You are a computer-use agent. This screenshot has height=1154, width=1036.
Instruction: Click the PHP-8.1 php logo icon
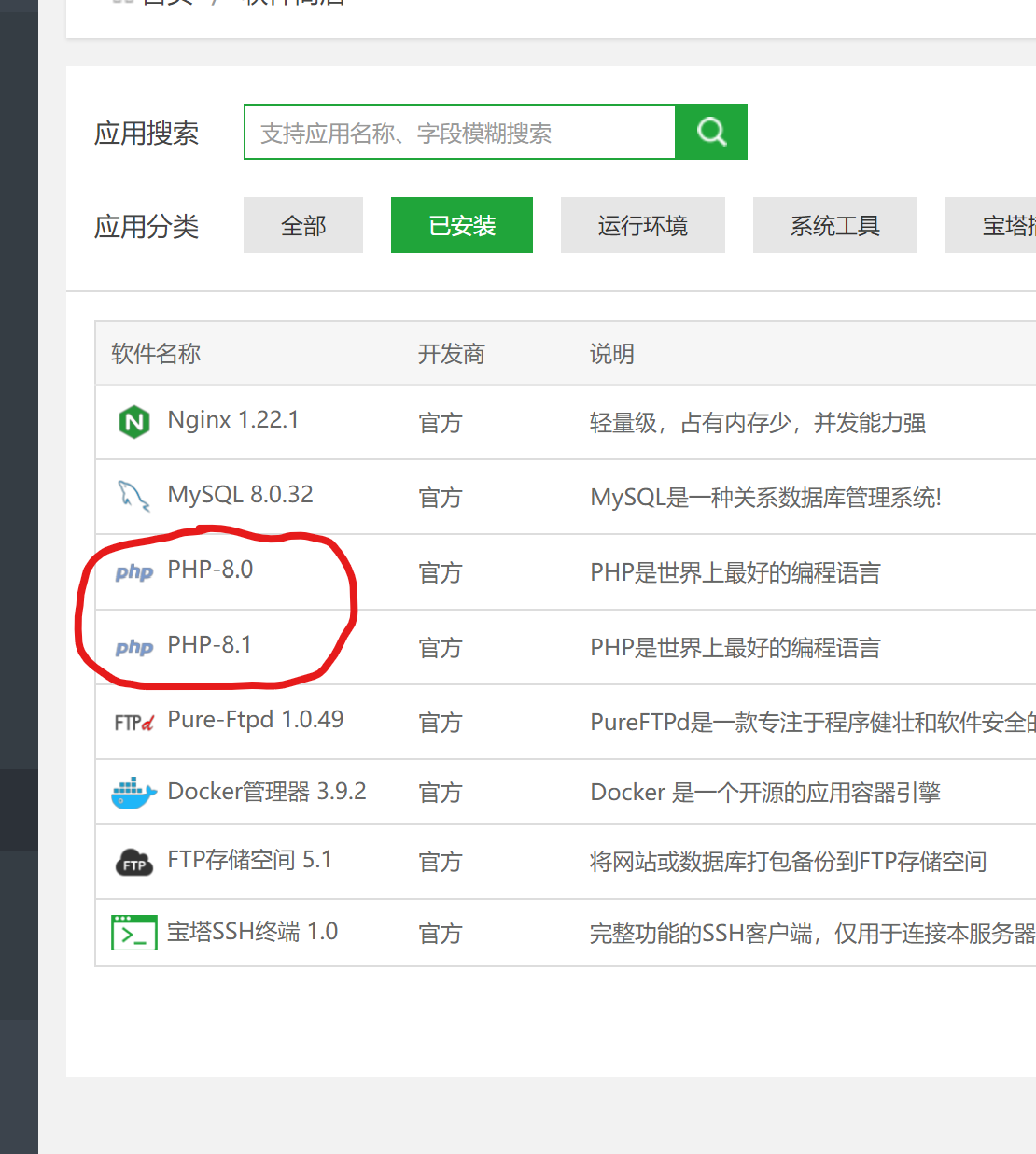point(134,647)
